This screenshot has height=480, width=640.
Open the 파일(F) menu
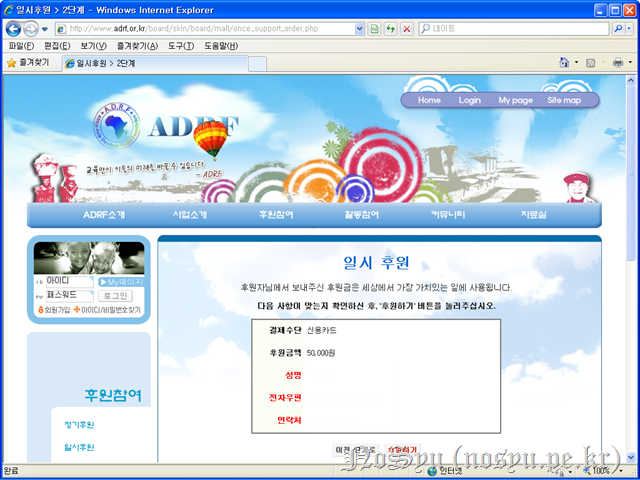point(20,46)
